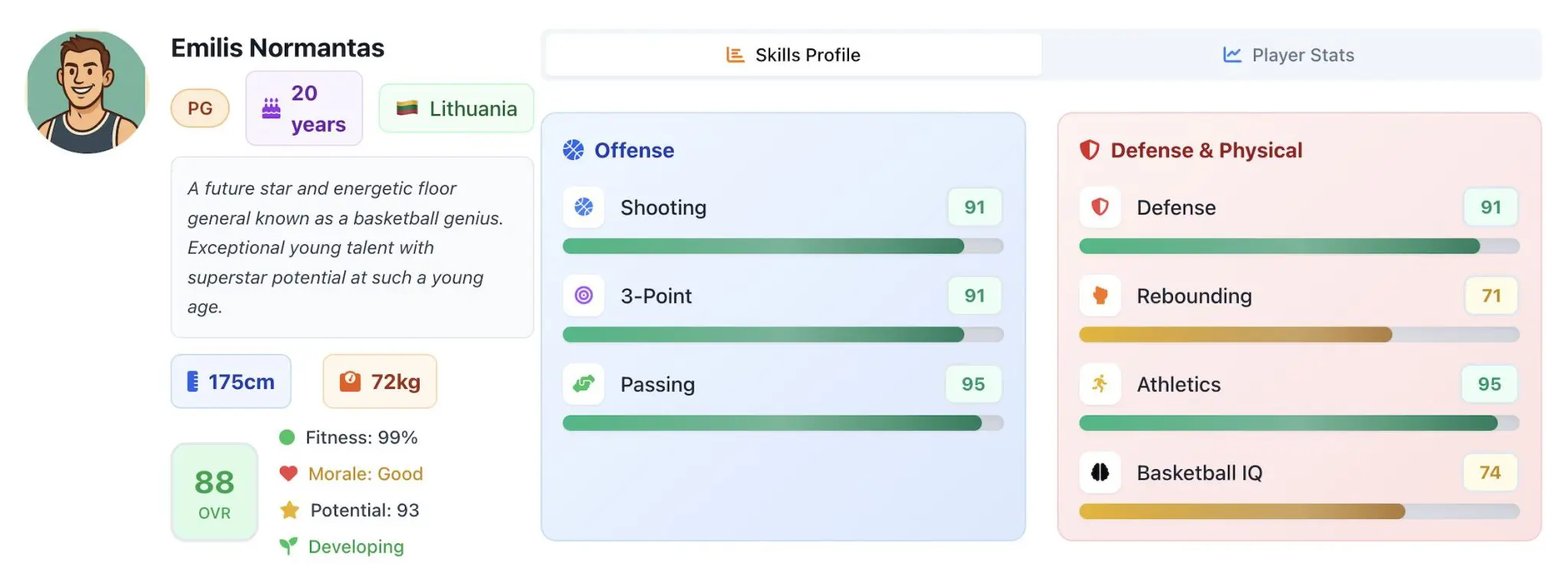
Task: Click Emilis Normantas's avatar portrait
Action: (x=87, y=92)
